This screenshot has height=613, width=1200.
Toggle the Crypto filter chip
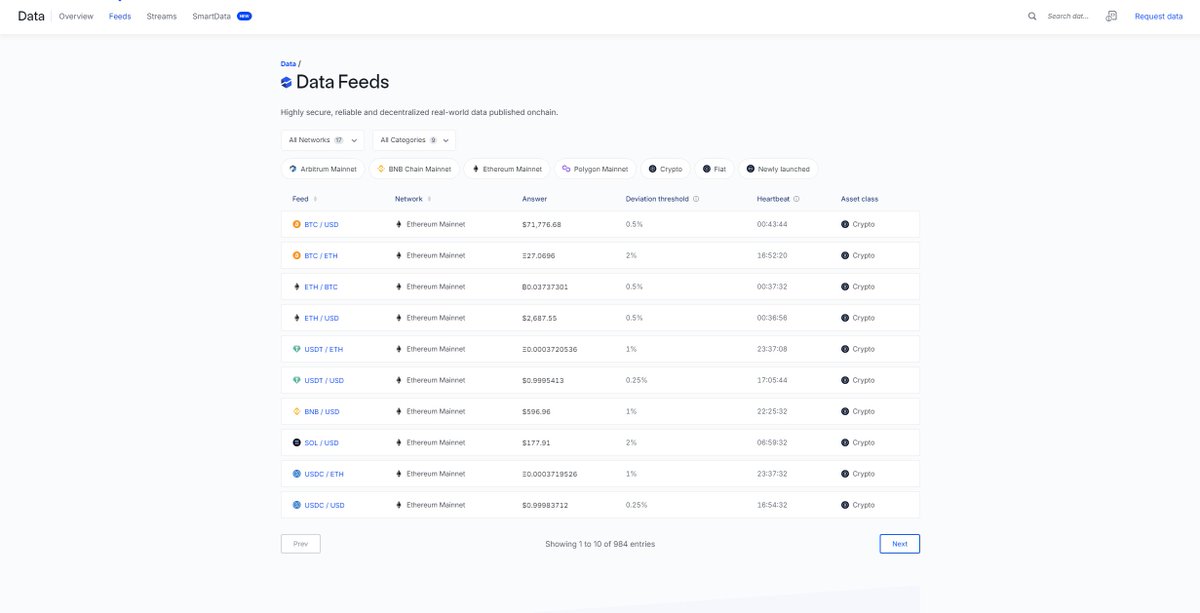665,169
